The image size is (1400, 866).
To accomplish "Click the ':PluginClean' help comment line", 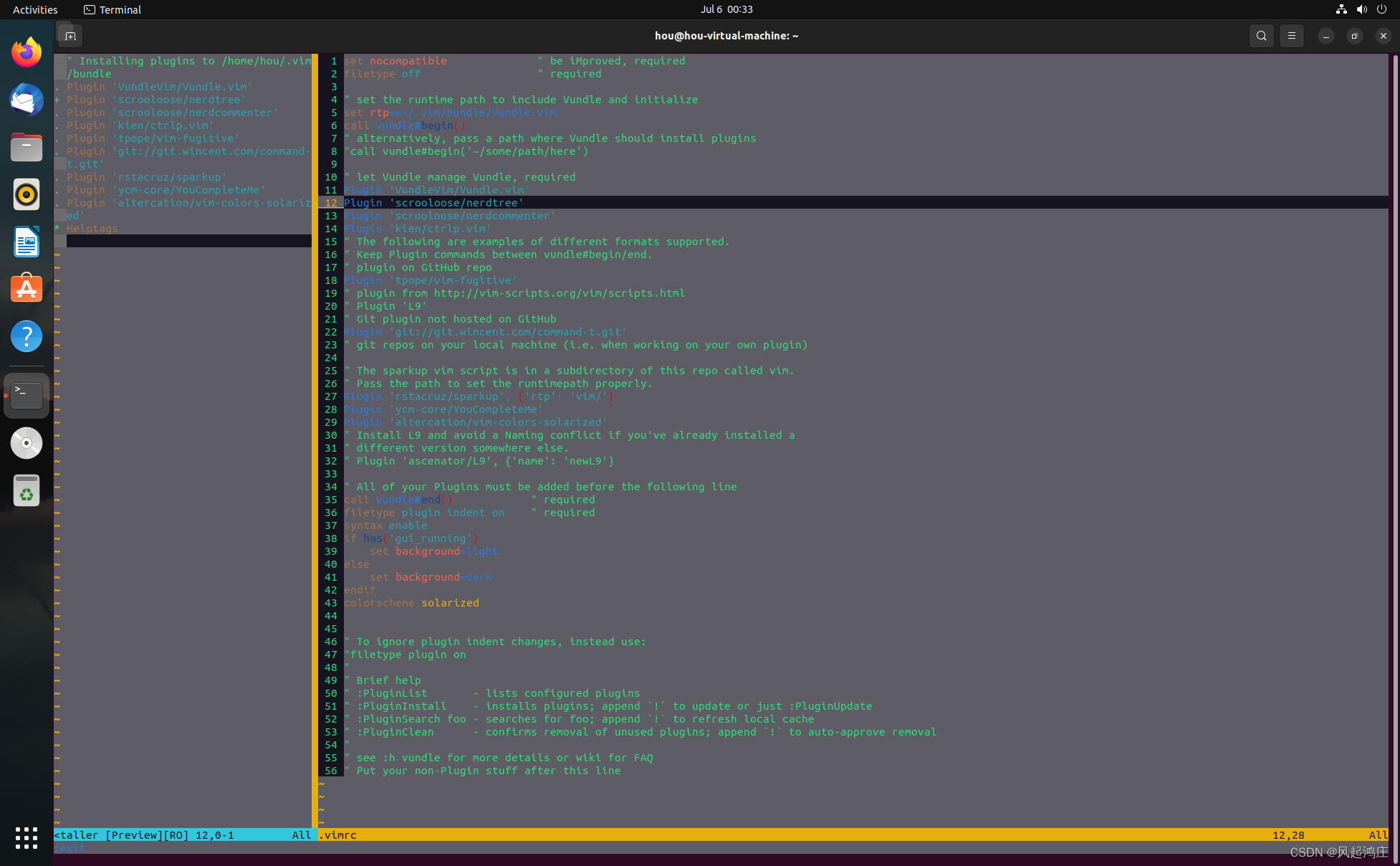I will pyautogui.click(x=641, y=732).
